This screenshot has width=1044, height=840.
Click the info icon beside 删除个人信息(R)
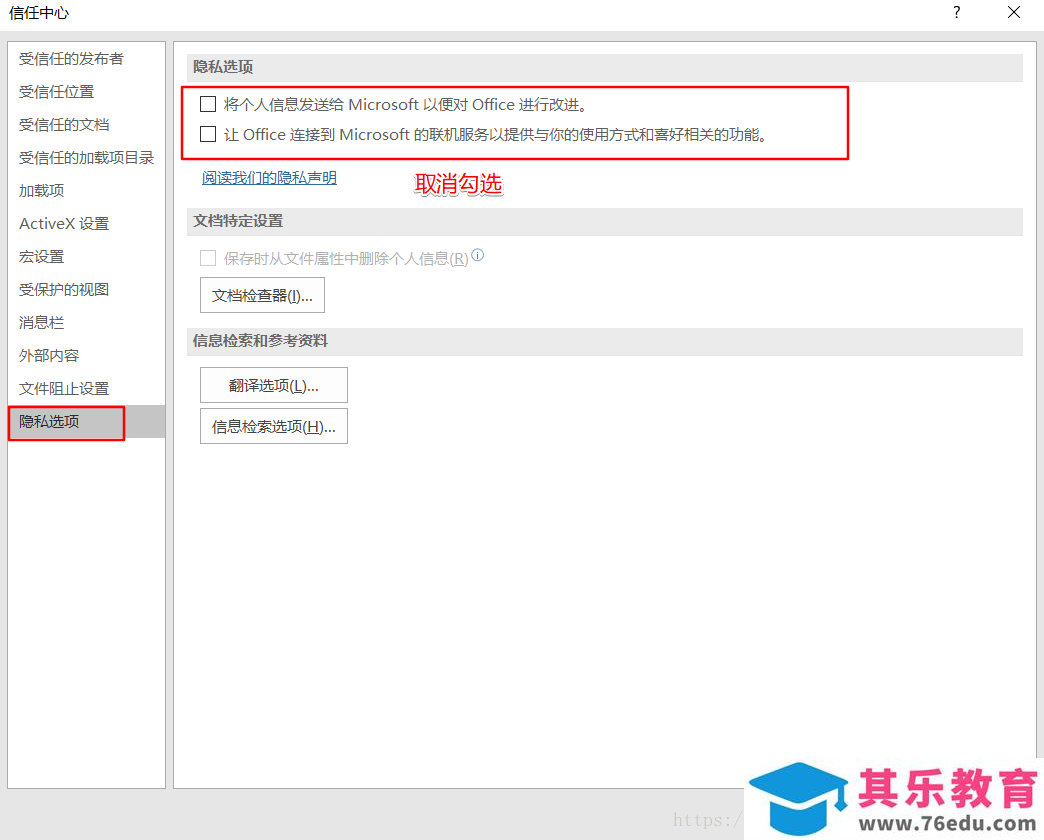[x=477, y=254]
